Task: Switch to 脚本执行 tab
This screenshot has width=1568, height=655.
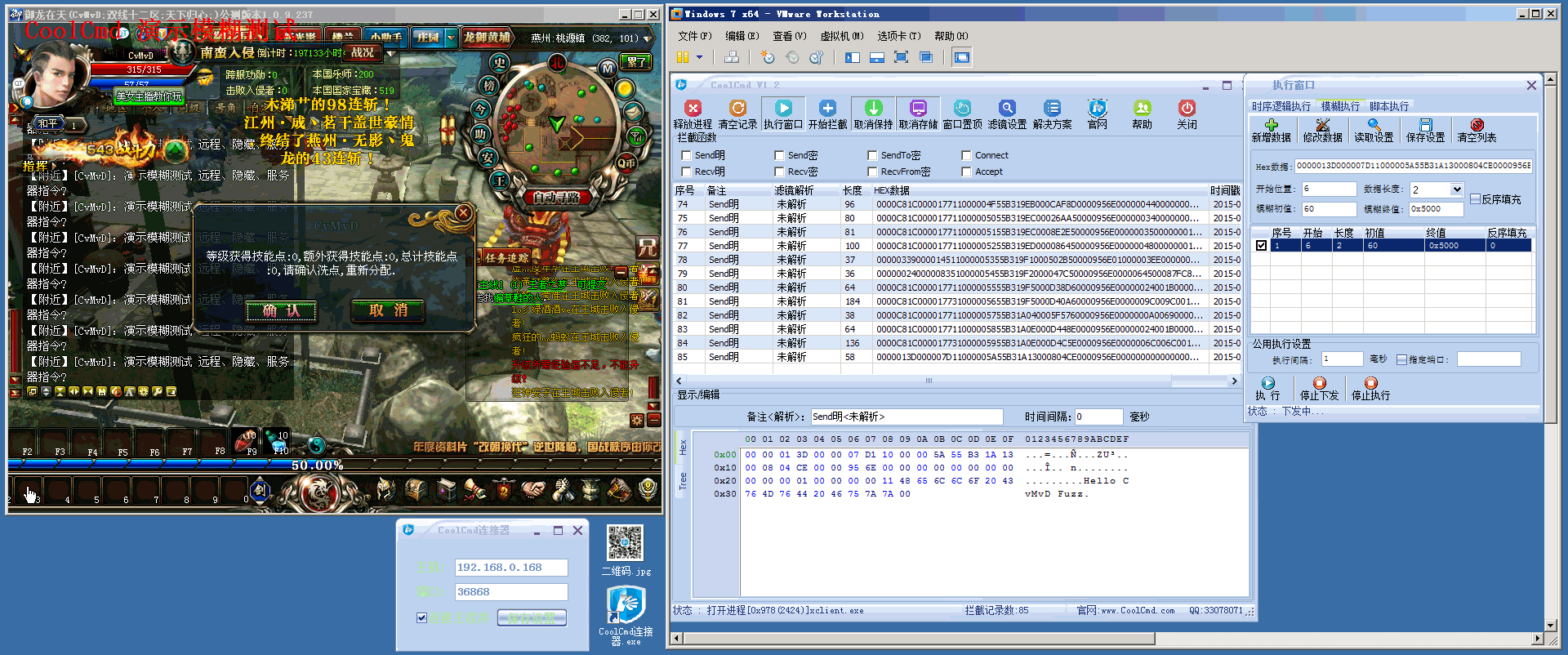Action: tap(1388, 106)
